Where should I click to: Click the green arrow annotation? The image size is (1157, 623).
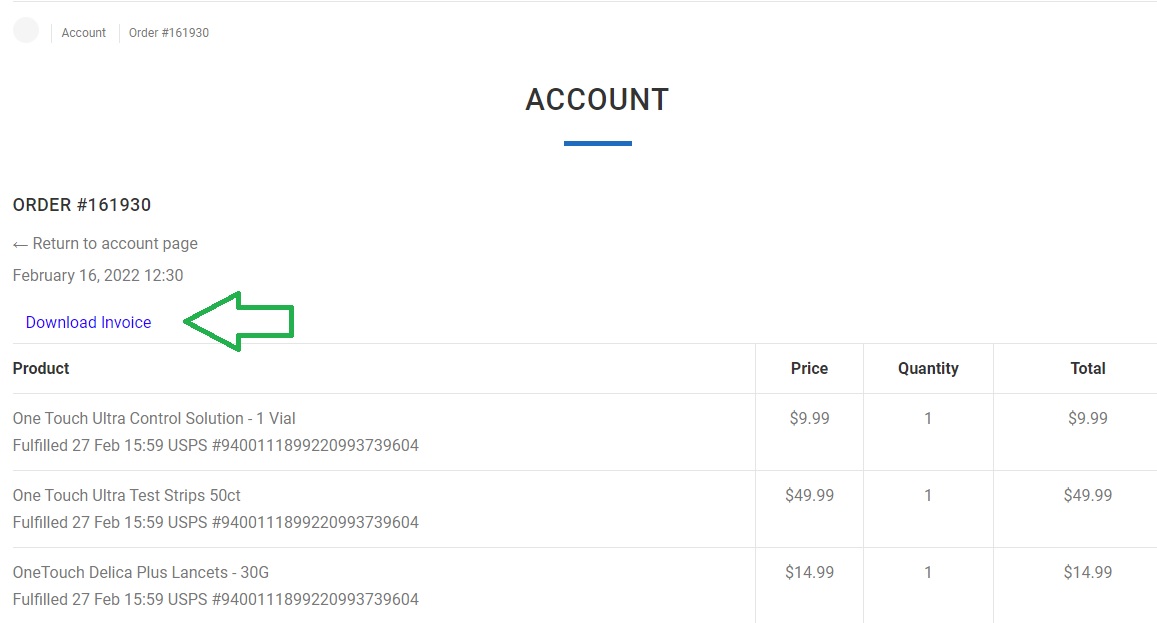pyautogui.click(x=239, y=321)
